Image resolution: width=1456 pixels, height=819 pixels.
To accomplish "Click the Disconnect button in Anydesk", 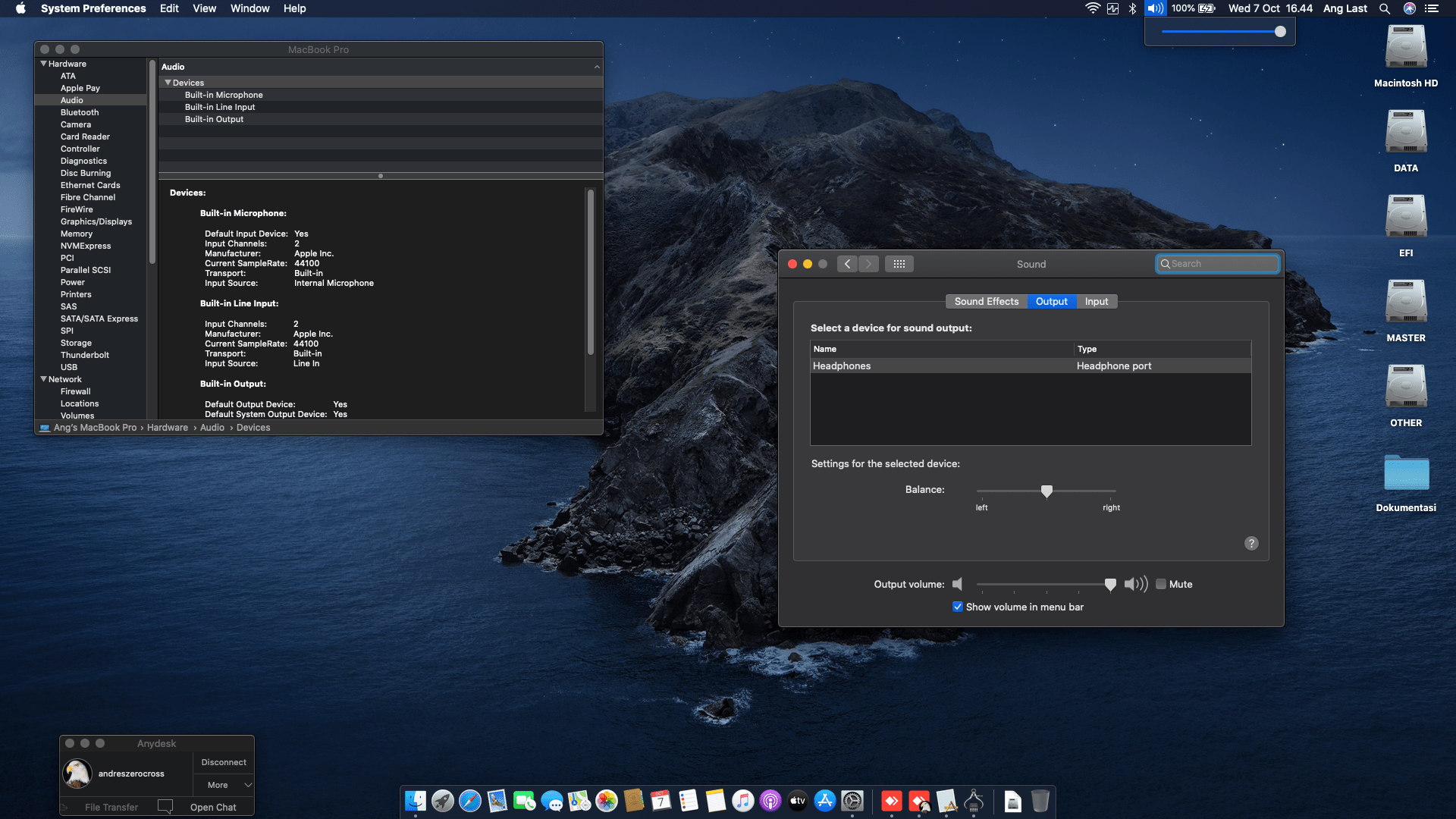I will point(224,762).
